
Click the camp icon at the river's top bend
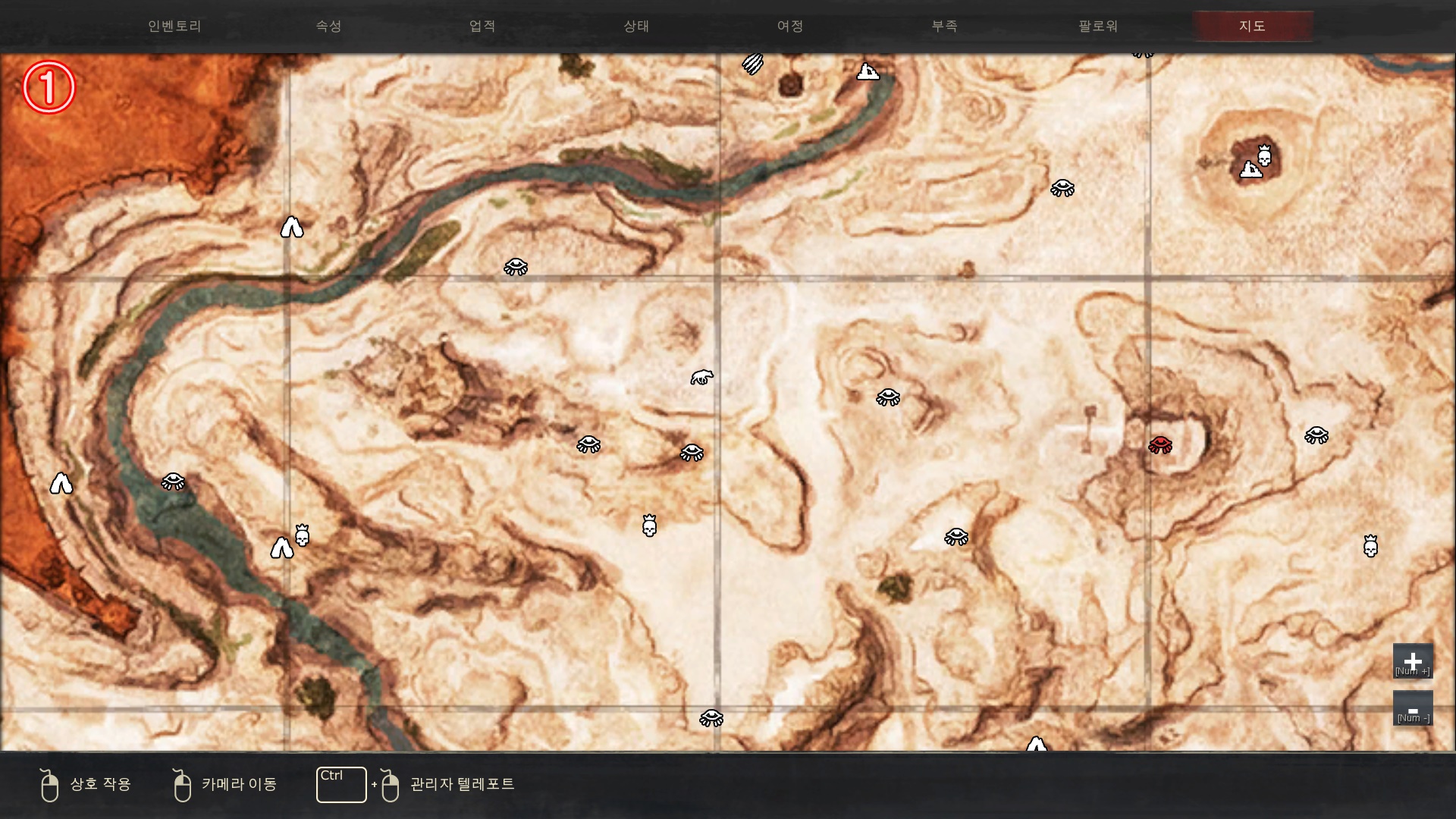[x=868, y=72]
